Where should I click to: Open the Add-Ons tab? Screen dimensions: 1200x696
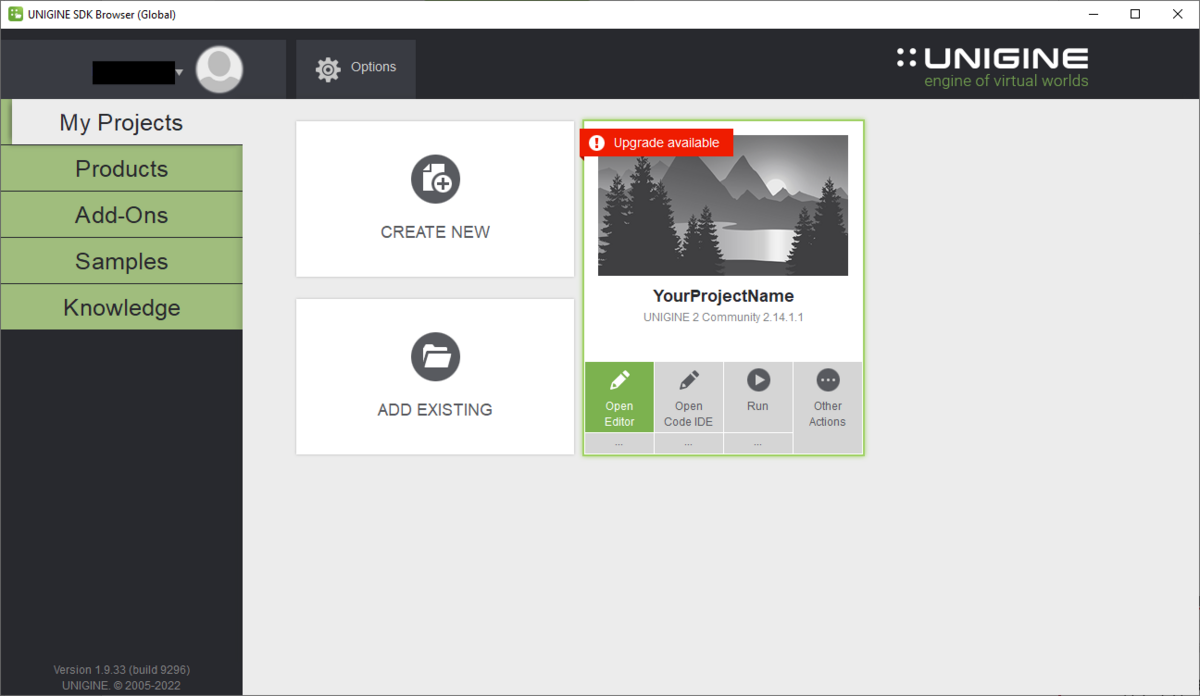121,215
